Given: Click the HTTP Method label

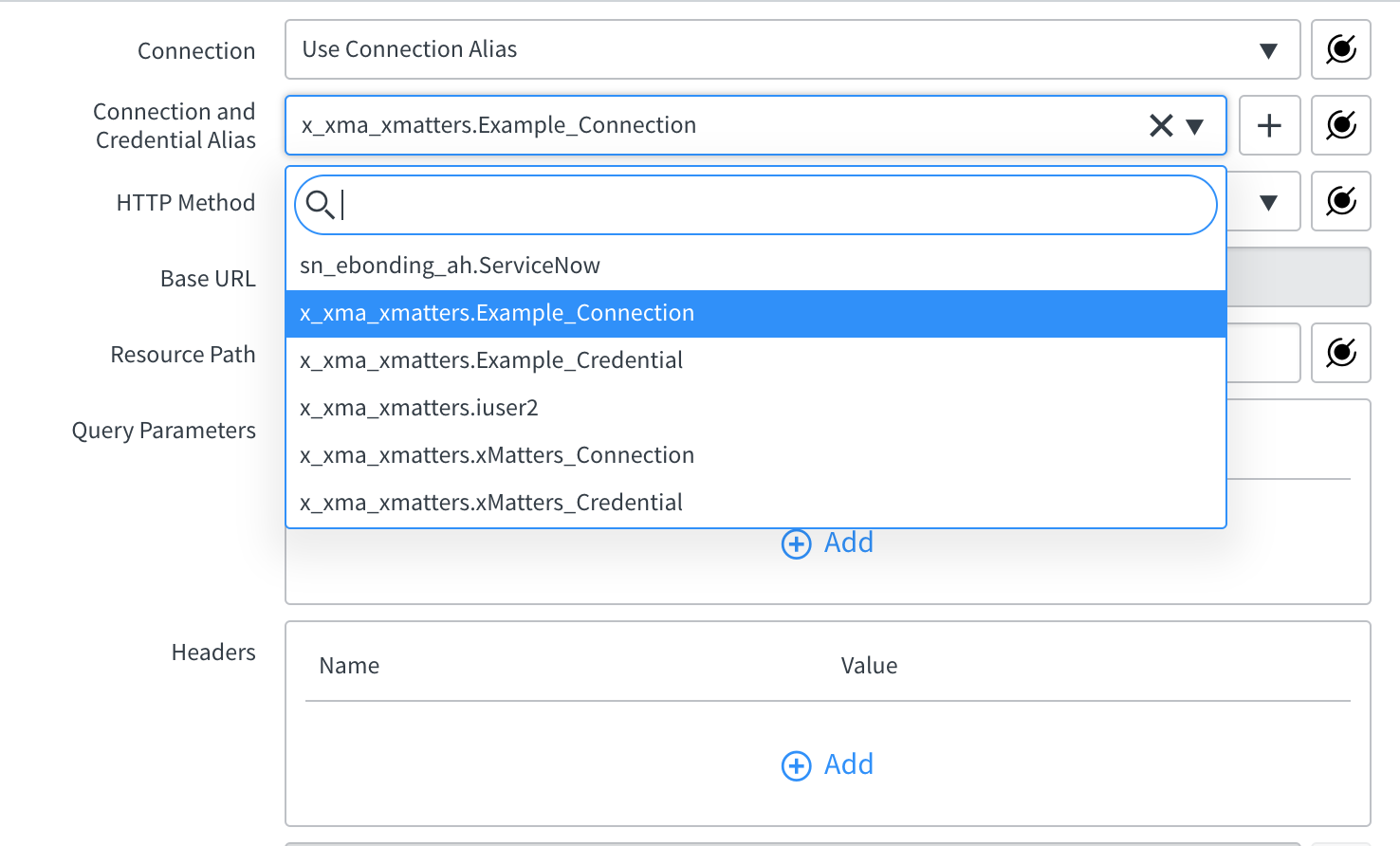Looking at the screenshot, I should (x=186, y=203).
